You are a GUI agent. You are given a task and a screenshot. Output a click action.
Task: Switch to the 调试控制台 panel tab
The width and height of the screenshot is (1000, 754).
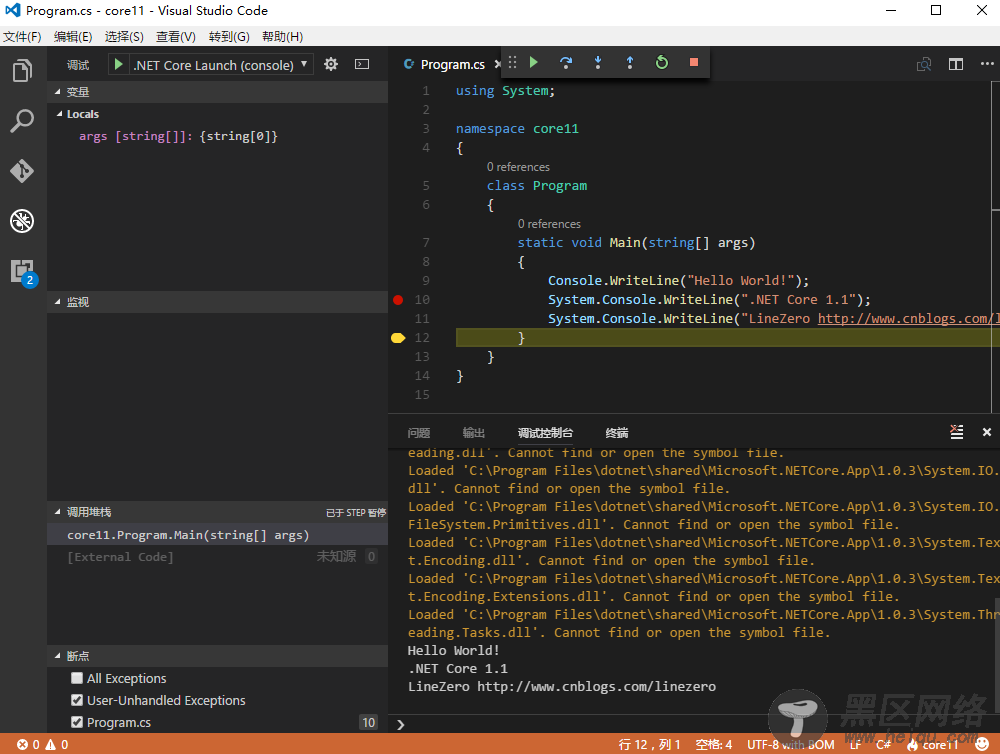pyautogui.click(x=545, y=433)
